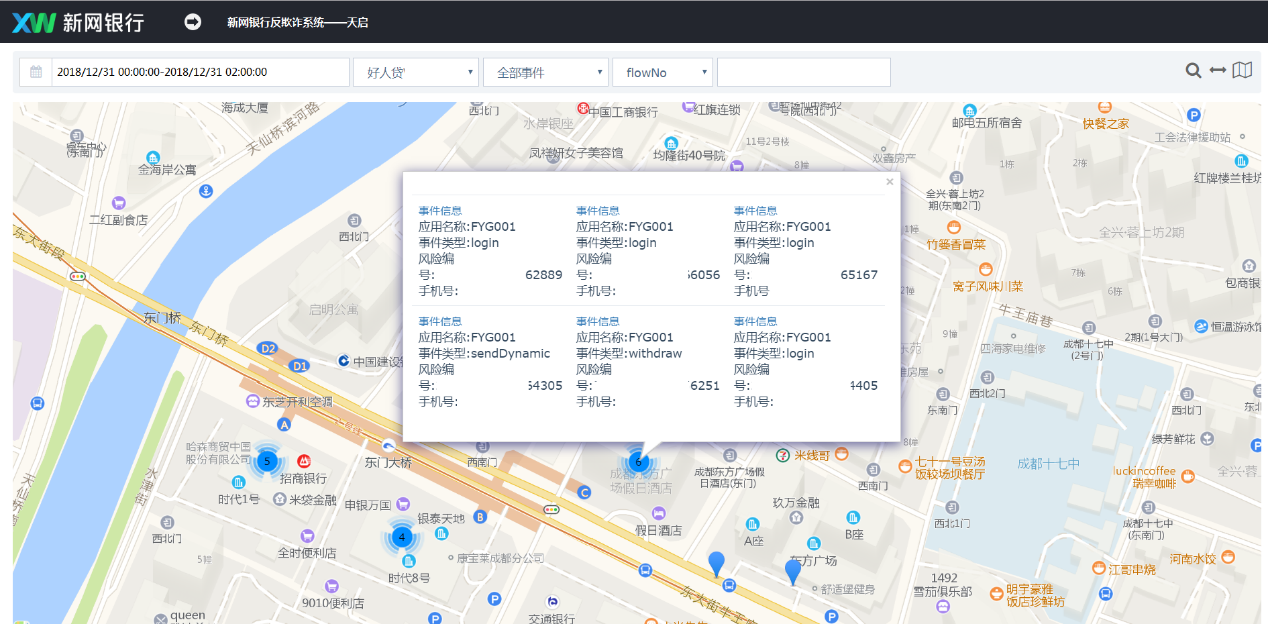Viewport: 1268px width, 624px height.
Task: Click the date range input field
Action: click(200, 72)
